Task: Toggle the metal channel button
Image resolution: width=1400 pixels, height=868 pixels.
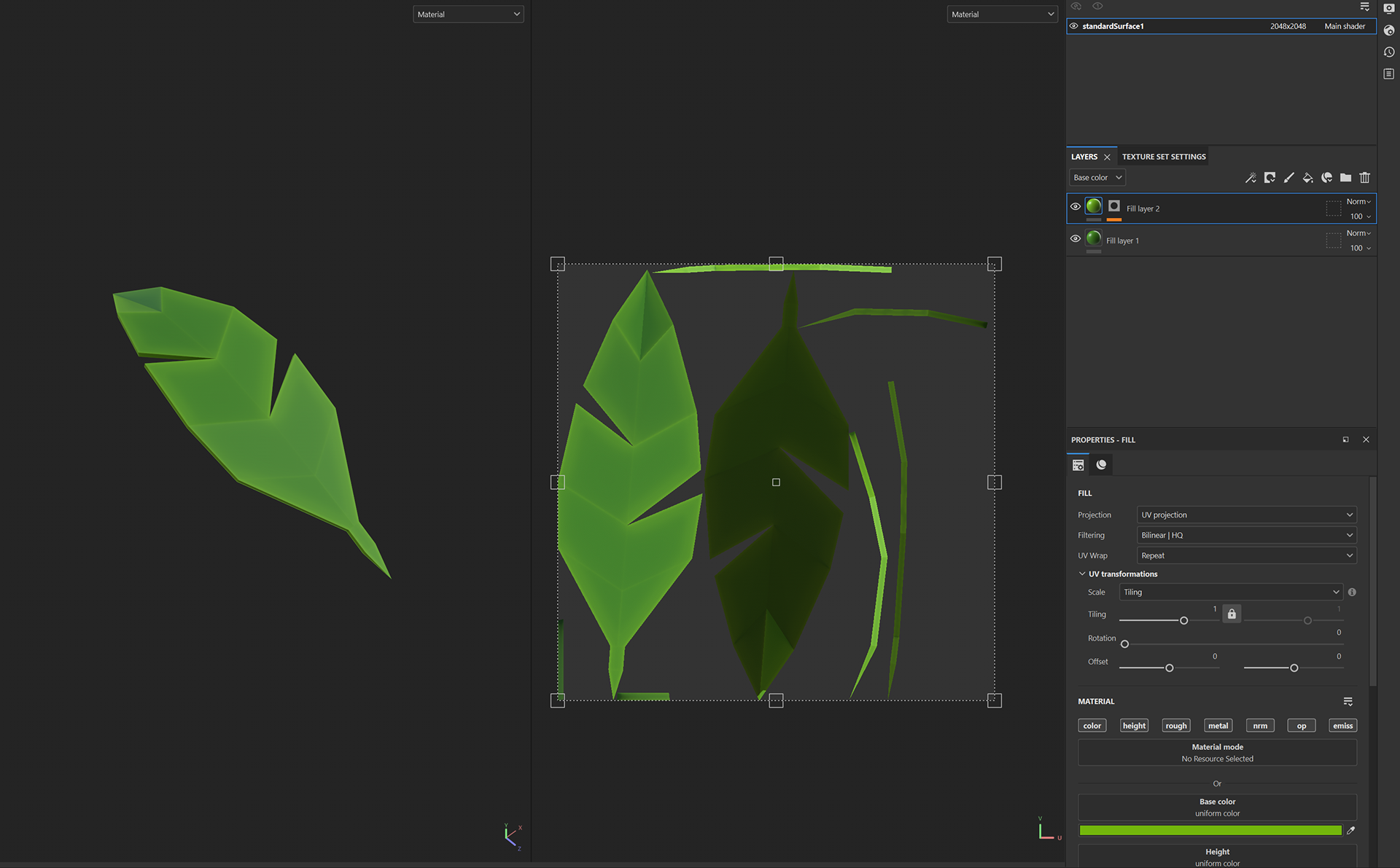Action: click(1218, 726)
